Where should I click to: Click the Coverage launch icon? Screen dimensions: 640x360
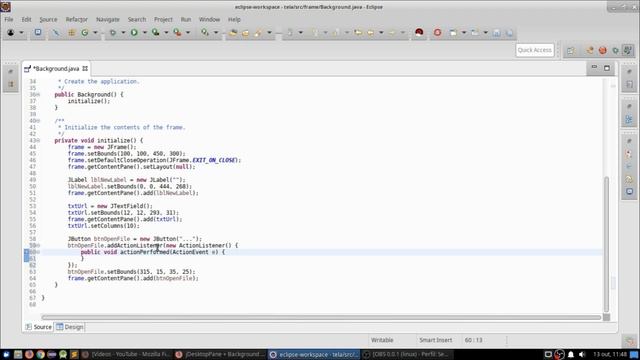(156, 32)
